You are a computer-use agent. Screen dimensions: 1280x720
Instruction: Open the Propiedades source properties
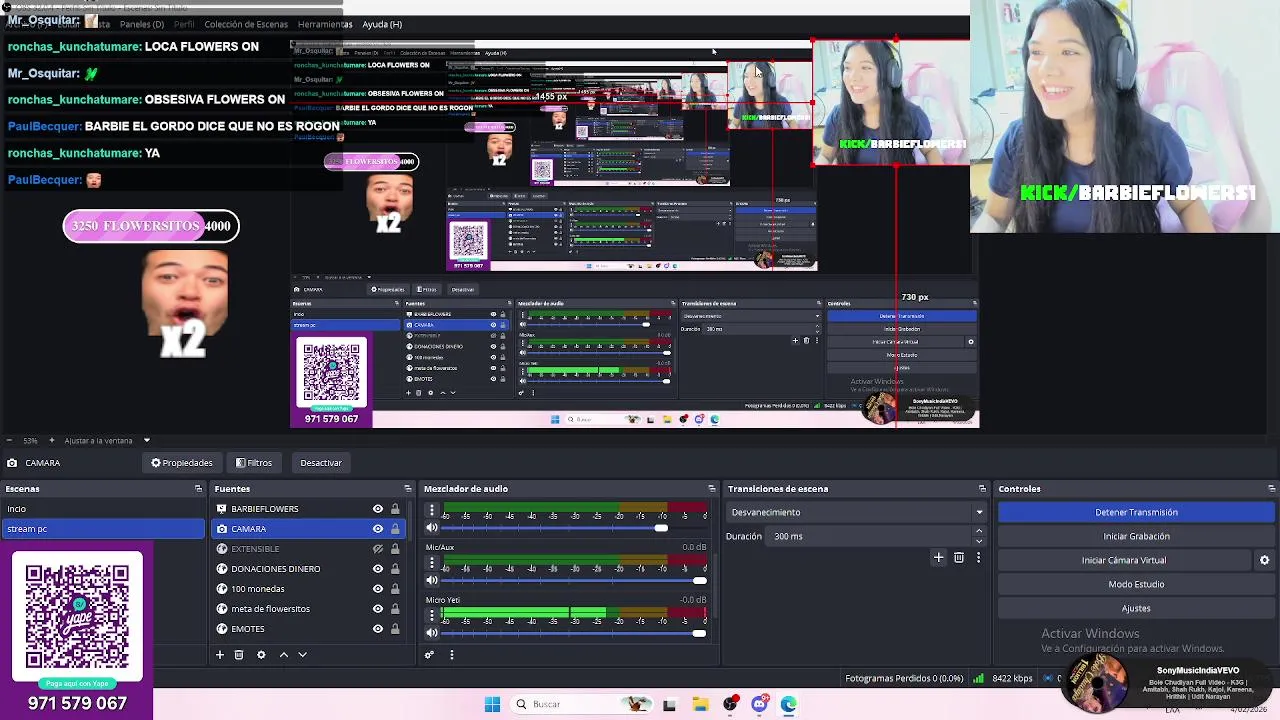point(182,463)
